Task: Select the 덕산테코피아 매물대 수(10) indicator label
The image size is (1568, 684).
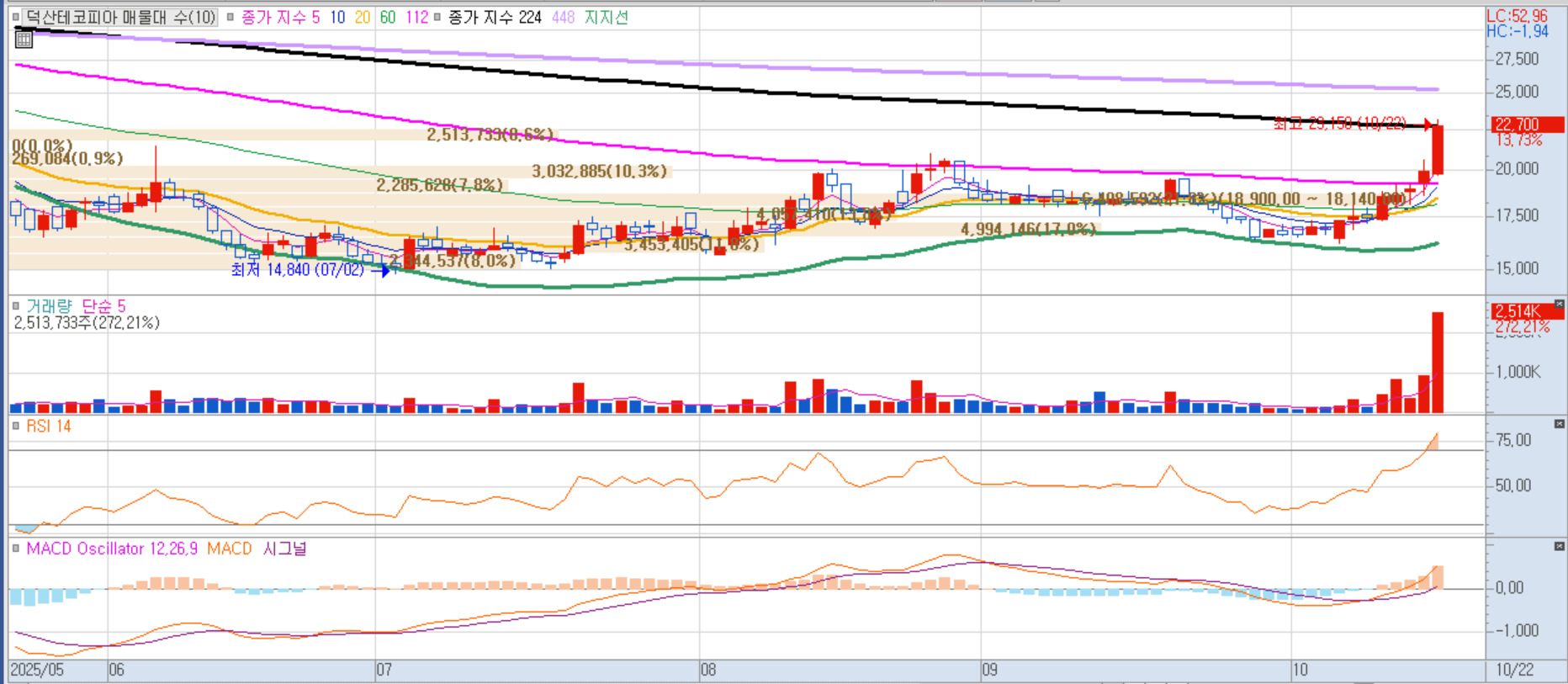Action: pos(120,17)
